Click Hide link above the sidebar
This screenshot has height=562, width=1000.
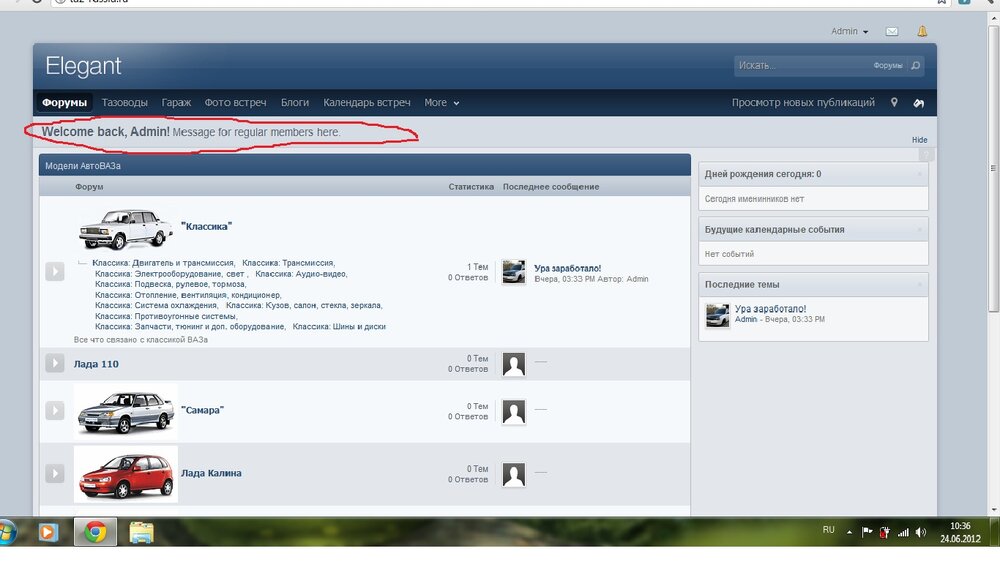(x=919, y=140)
